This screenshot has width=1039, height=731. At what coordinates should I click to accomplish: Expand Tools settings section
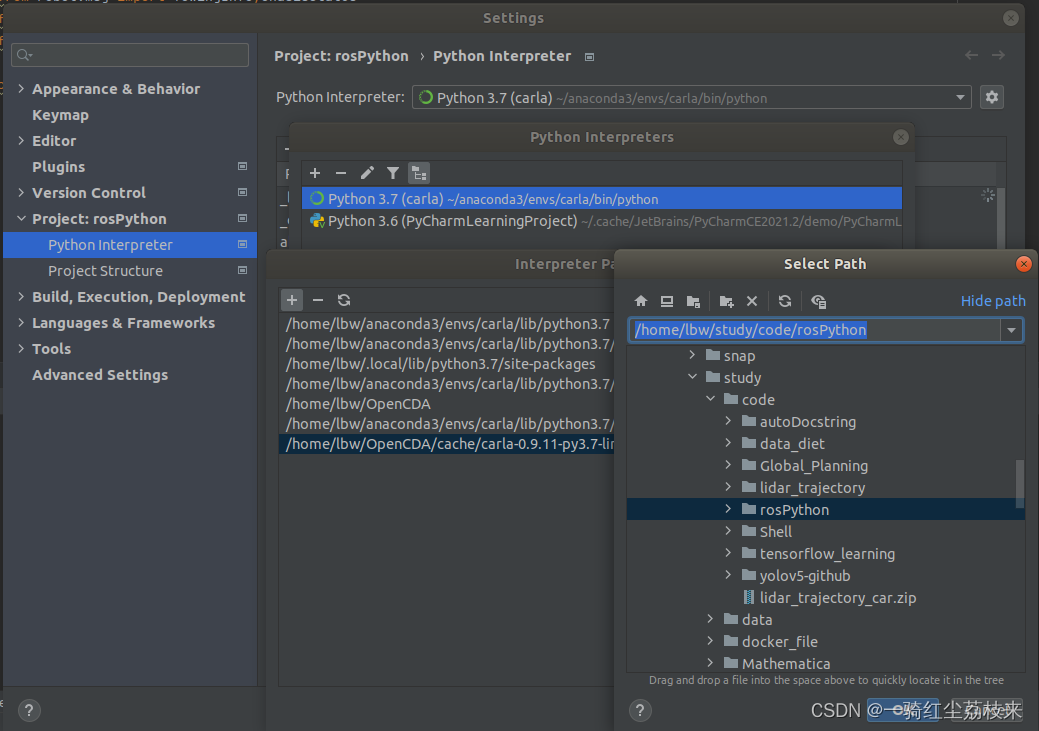21,348
